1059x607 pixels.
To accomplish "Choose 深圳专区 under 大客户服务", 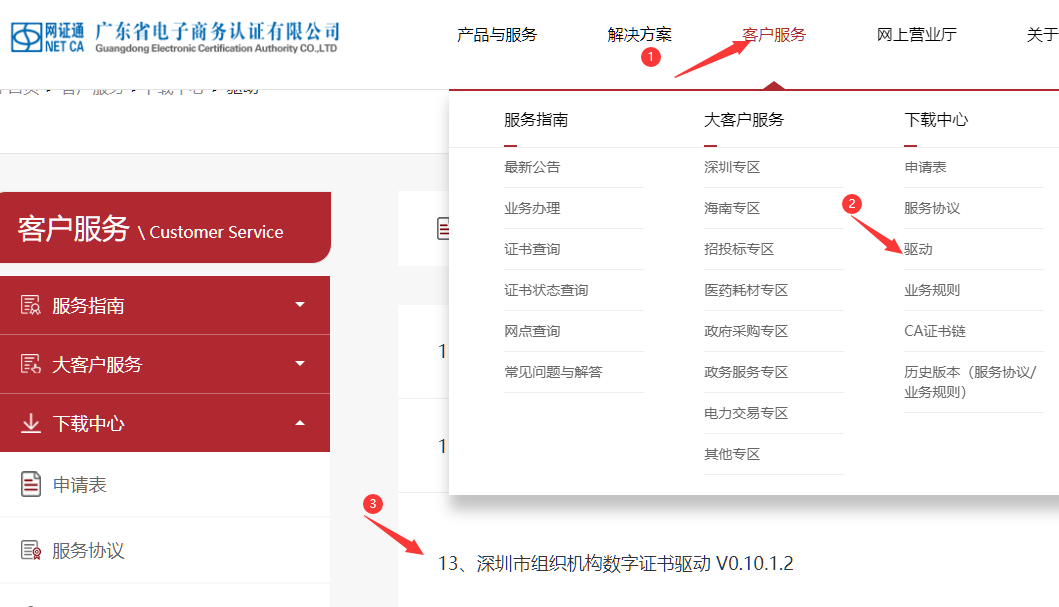I will [732, 167].
